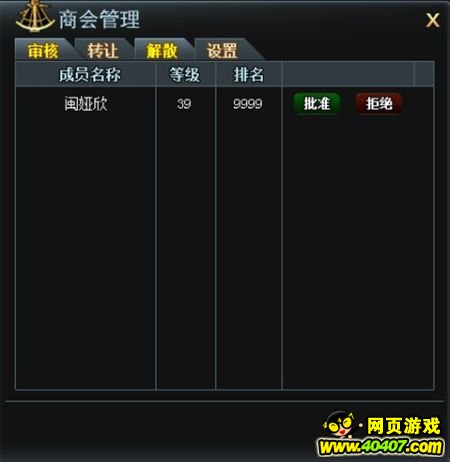The height and width of the screenshot is (462, 450).
Task: Approve applicant with green 批准 button
Action: pos(317,104)
